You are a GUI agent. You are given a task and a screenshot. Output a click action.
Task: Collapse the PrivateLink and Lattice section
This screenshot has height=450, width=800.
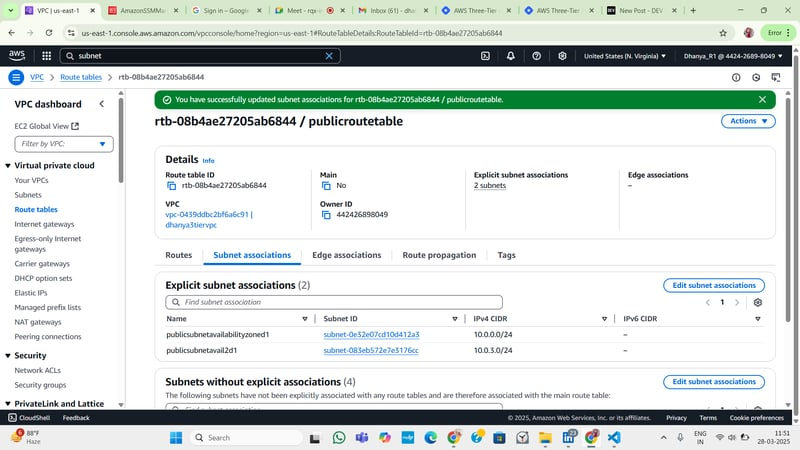coord(8,404)
